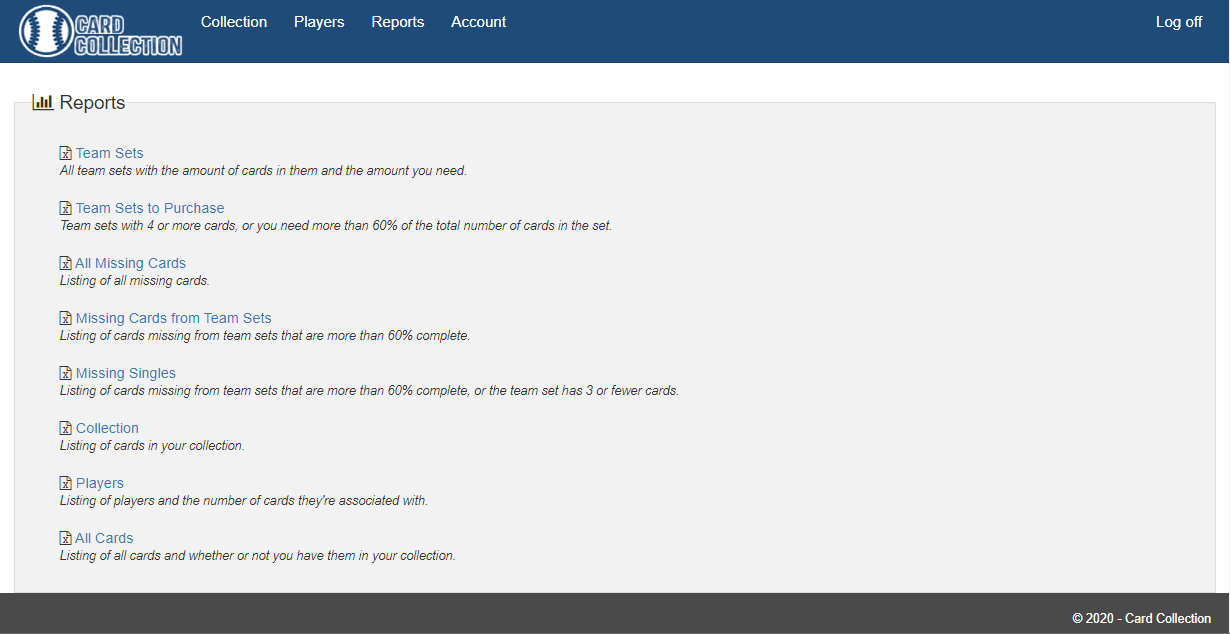Download the Missing Singles report
This screenshot has height=634, width=1230.
tap(126, 373)
